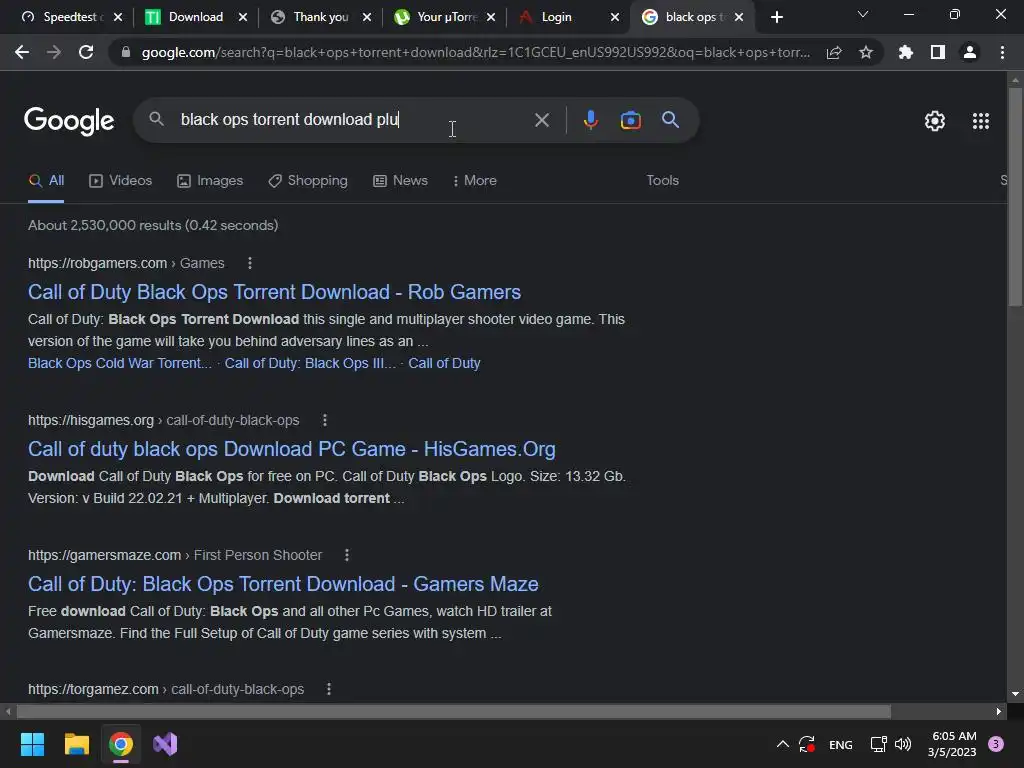Image resolution: width=1024 pixels, height=768 pixels.
Task: Open the Windows Start menu
Action: [32, 744]
